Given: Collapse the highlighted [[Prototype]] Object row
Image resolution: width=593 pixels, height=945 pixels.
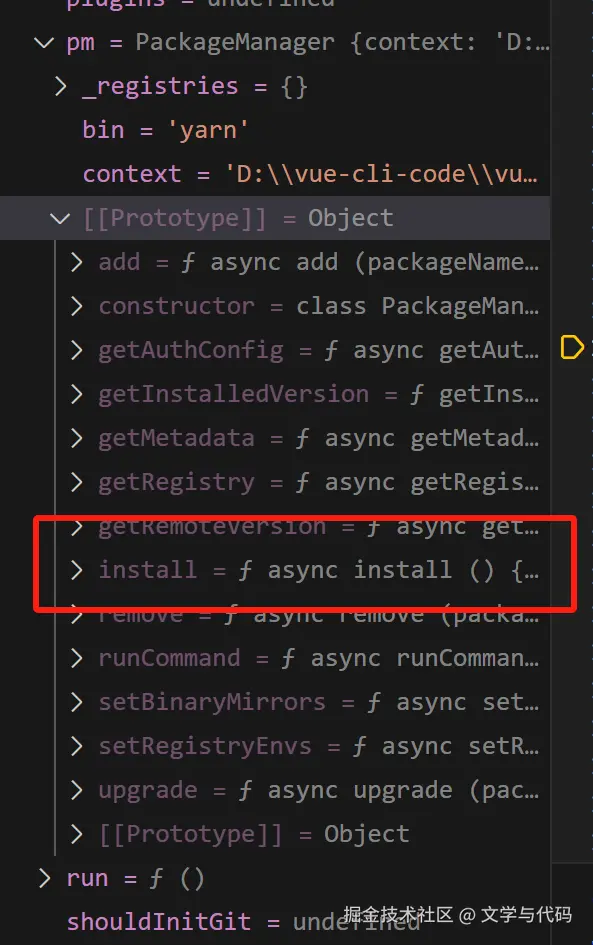Looking at the screenshot, I should (x=60, y=218).
